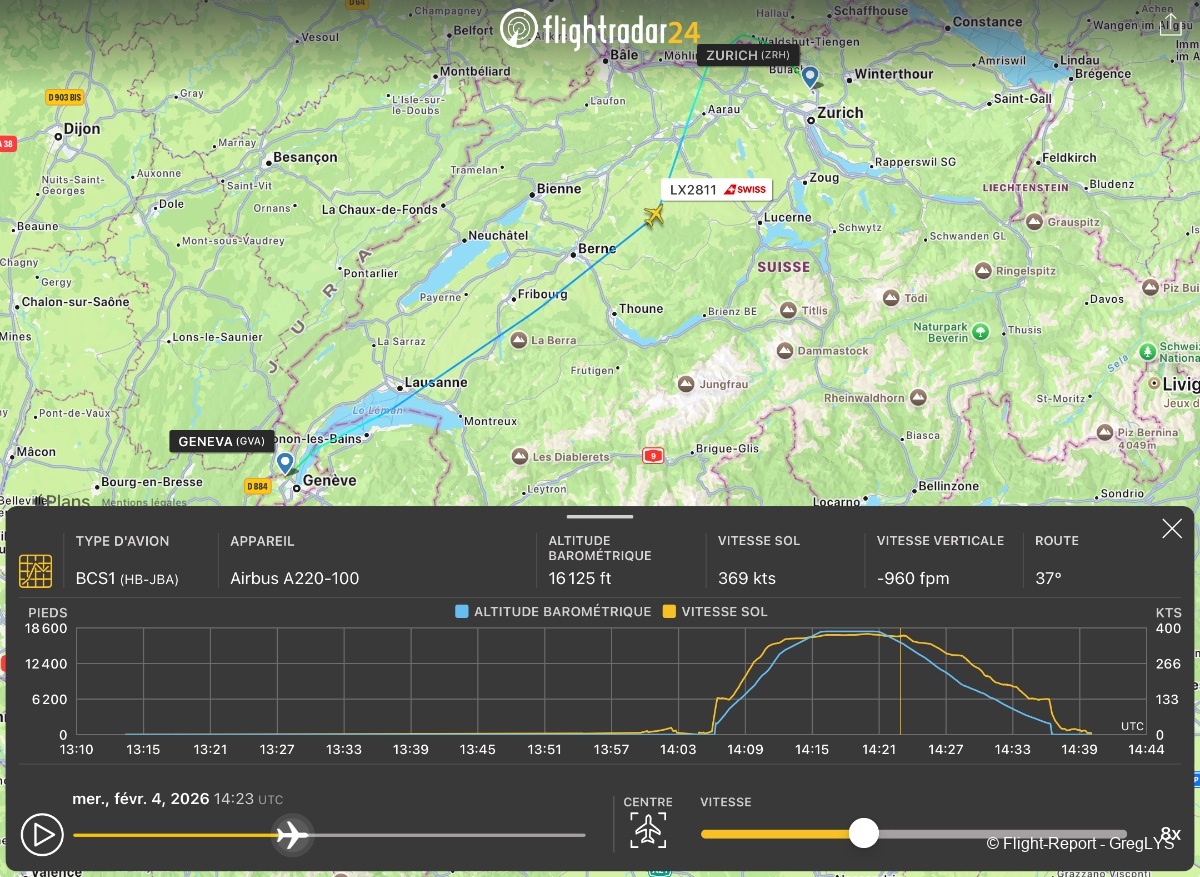This screenshot has height=877, width=1200.
Task: Select the Zurich airport pin marker
Action: 811,76
